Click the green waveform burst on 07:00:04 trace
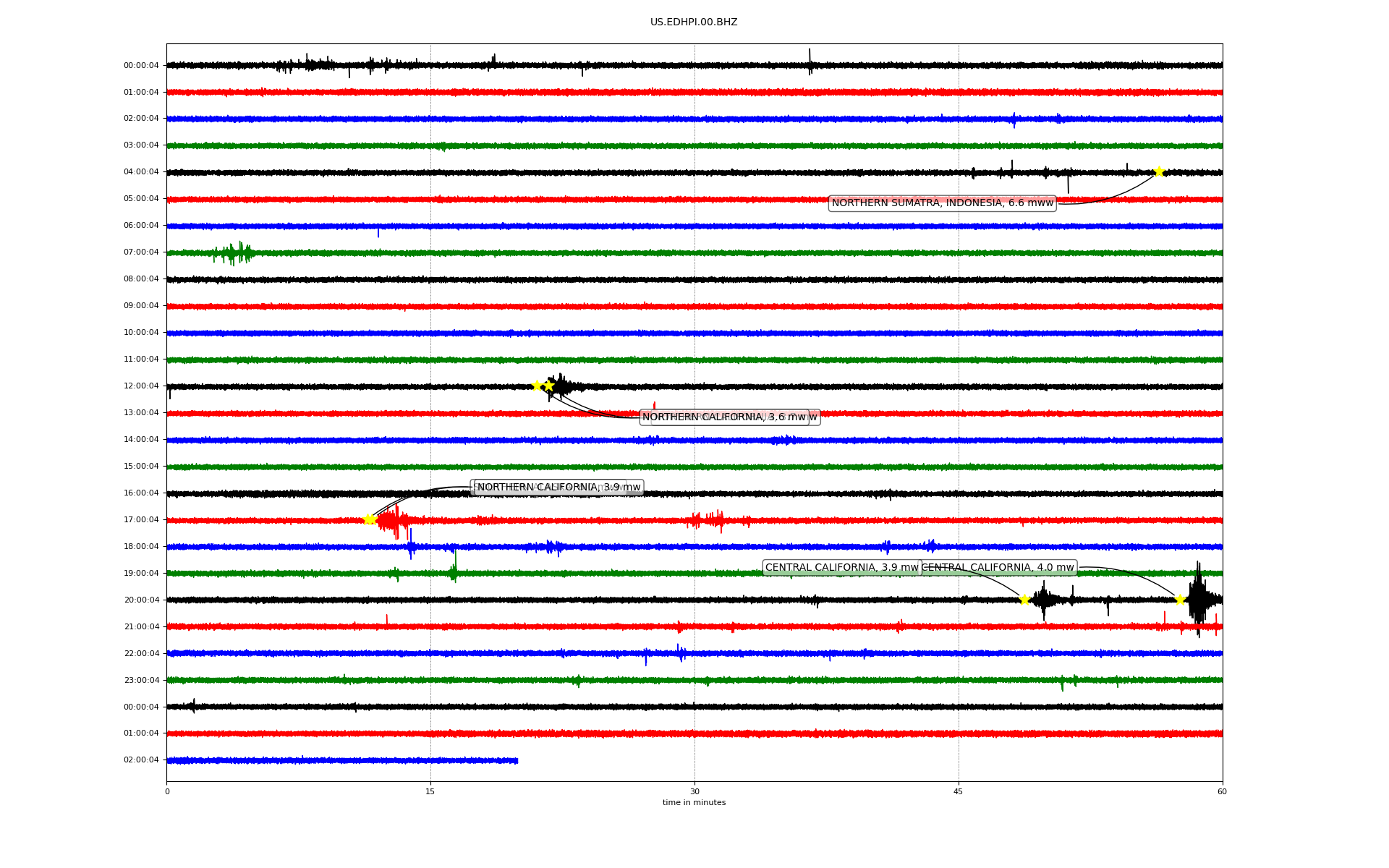The width and height of the screenshot is (1389, 868). click(233, 253)
